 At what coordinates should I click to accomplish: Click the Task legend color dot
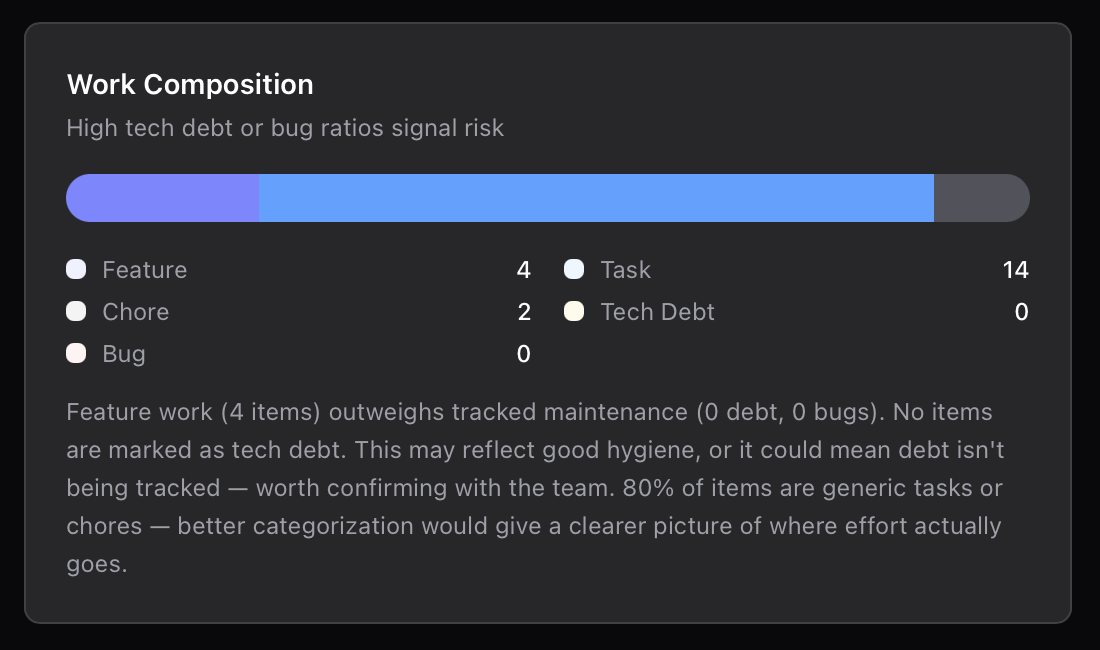pos(574,269)
